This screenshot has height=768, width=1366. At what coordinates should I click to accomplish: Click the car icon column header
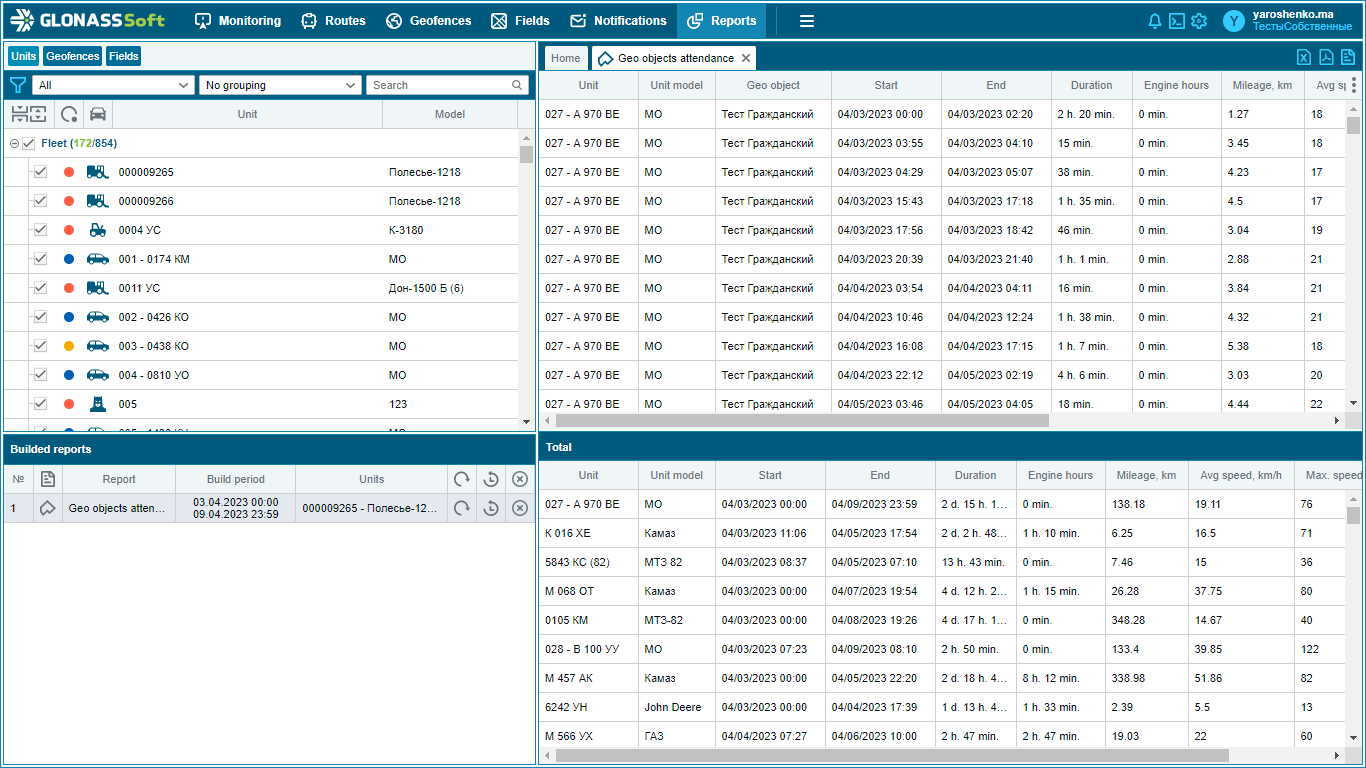pyautogui.click(x=98, y=114)
